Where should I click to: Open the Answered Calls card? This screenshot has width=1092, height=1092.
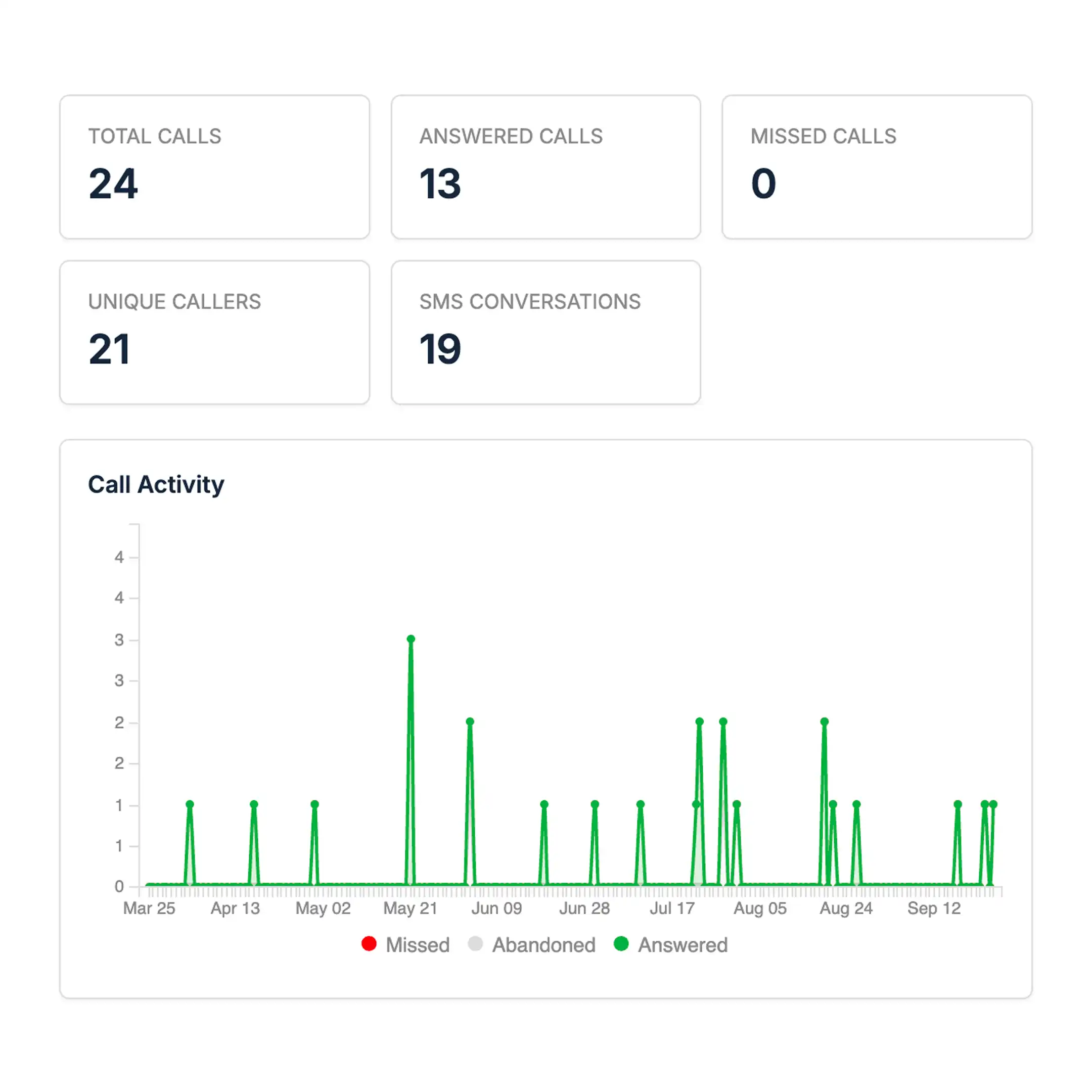pos(546,167)
